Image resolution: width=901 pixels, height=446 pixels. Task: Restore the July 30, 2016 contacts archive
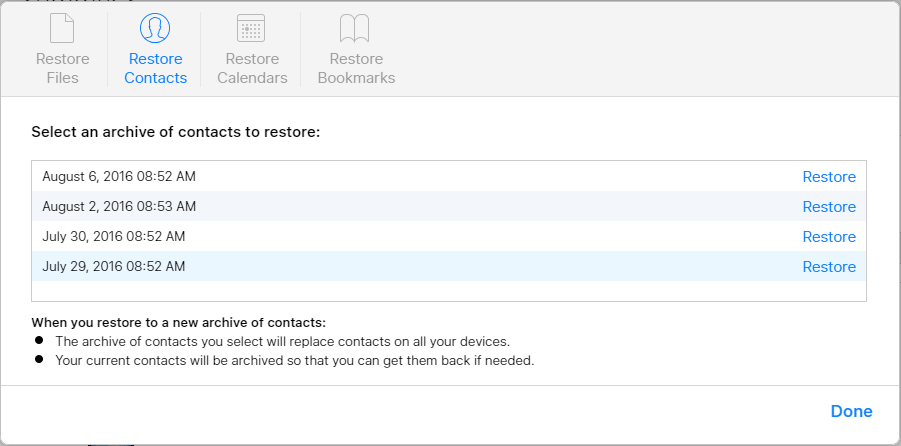tap(828, 237)
